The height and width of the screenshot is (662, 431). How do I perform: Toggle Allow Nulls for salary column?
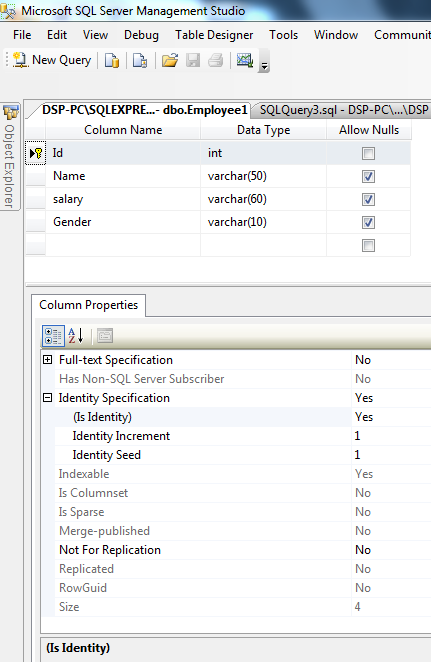(368, 199)
